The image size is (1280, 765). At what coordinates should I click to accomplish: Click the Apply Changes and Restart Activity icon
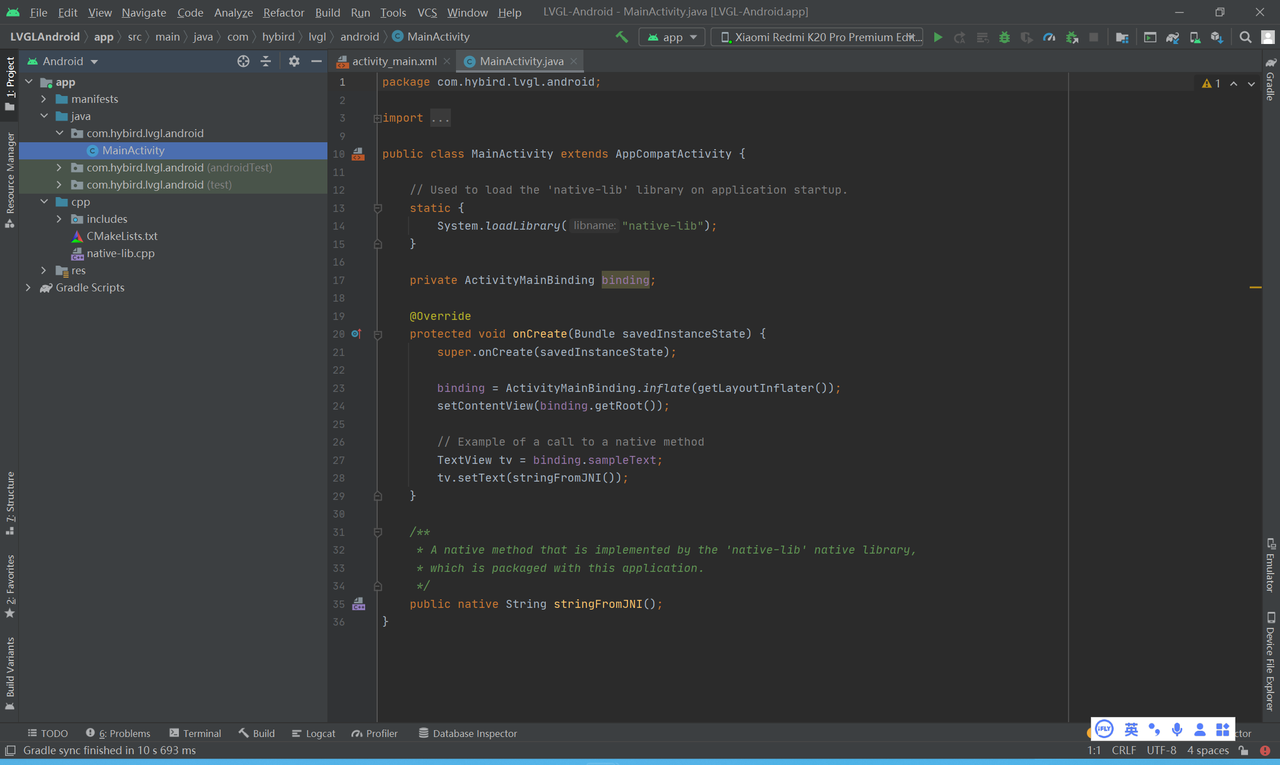point(960,37)
